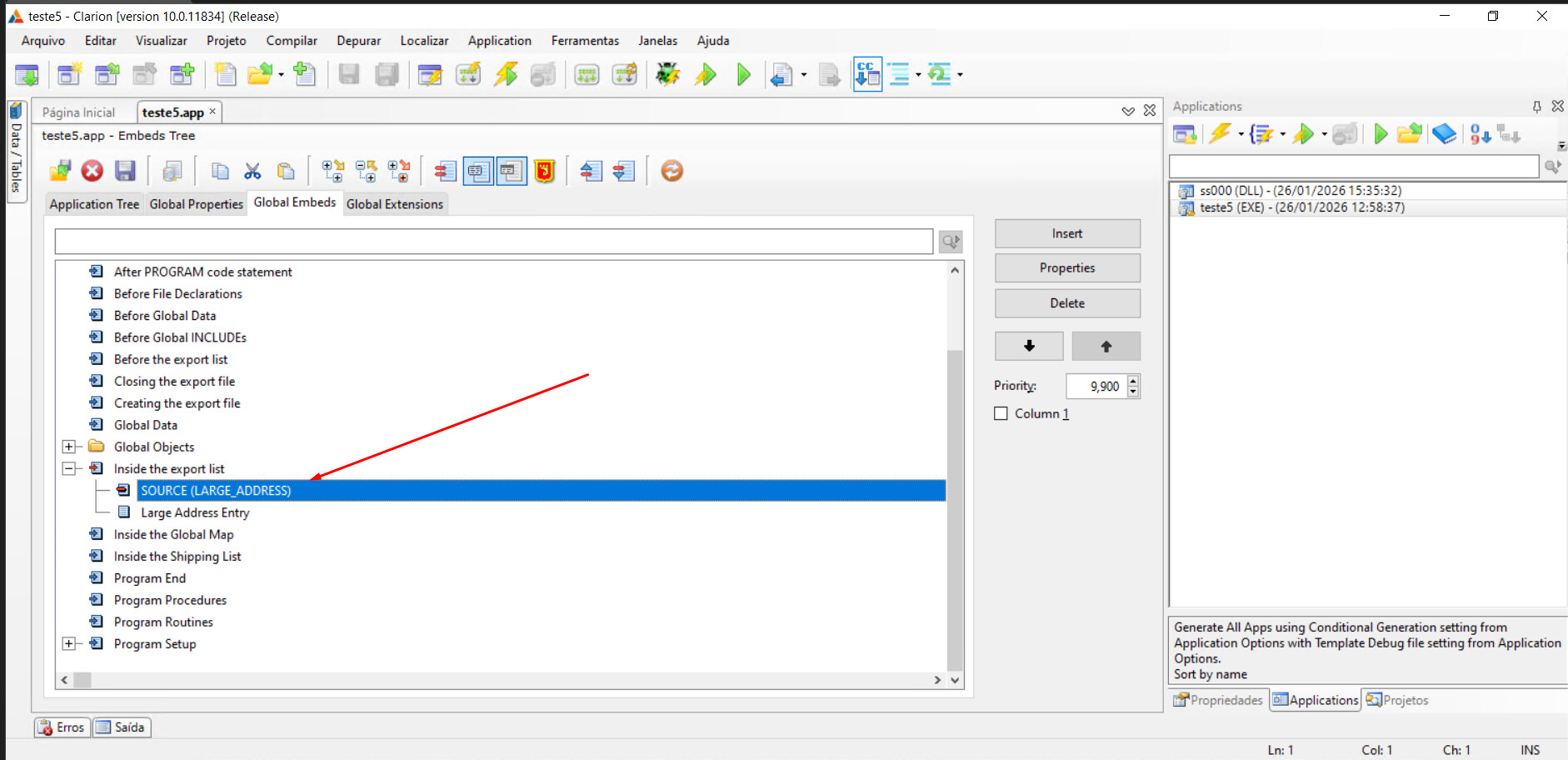Pin the Applications panel with the pushpin icon

click(x=1536, y=107)
